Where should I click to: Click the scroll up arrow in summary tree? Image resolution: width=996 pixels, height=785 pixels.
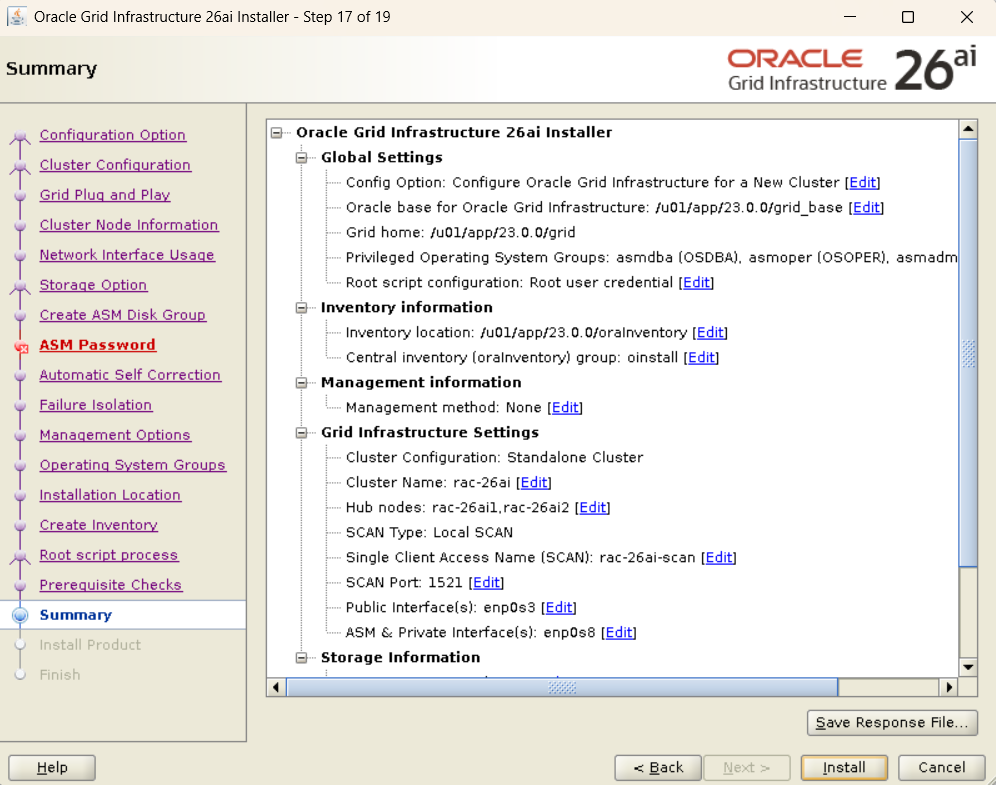(968, 130)
